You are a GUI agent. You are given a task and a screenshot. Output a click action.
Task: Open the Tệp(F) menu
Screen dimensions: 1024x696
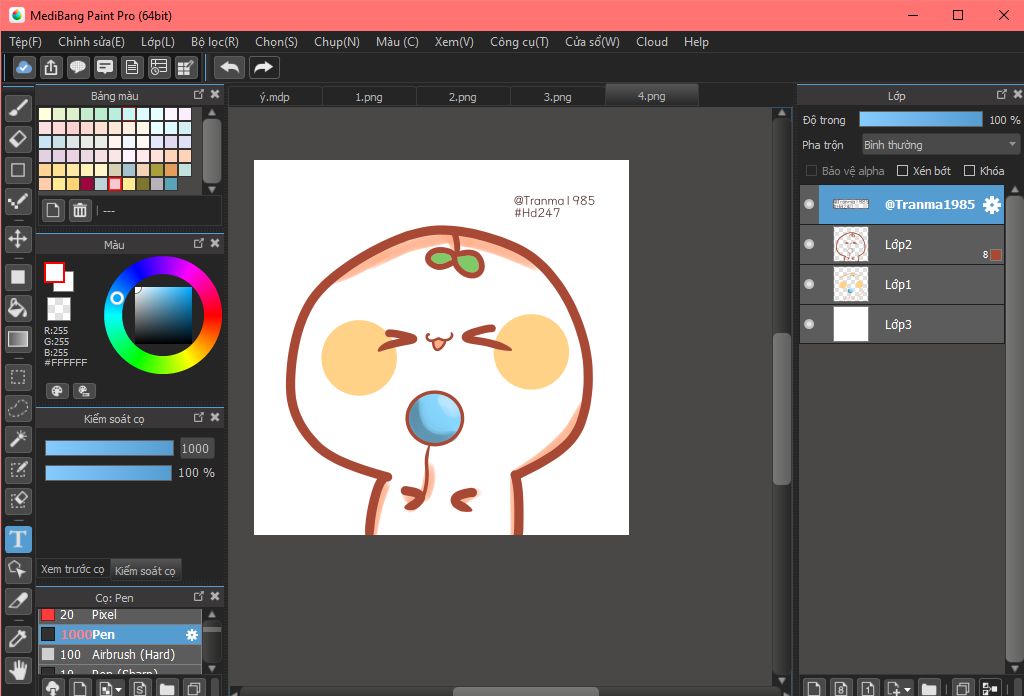pos(25,42)
